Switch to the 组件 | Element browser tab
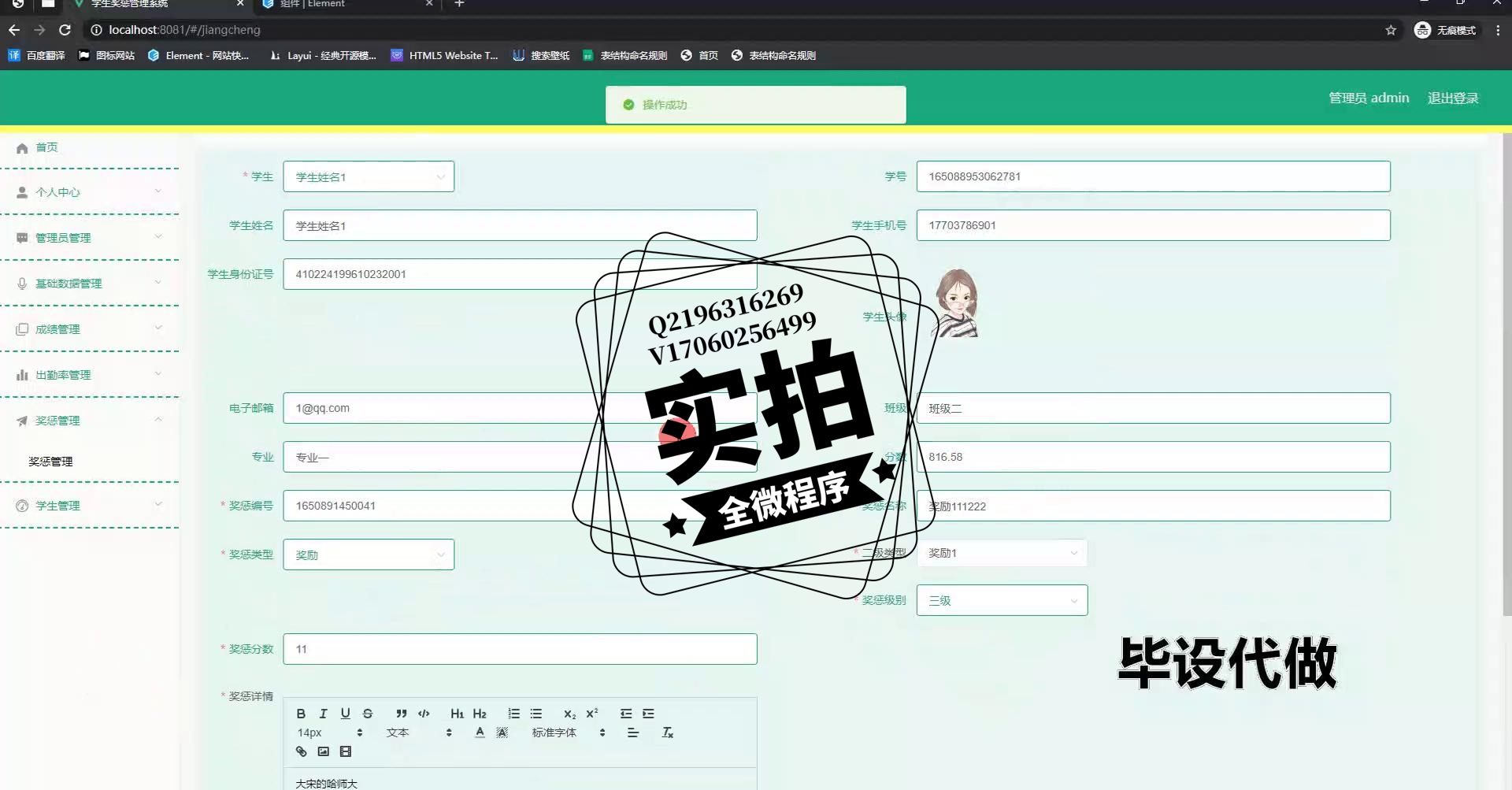The height and width of the screenshot is (790, 1512). (346, 5)
